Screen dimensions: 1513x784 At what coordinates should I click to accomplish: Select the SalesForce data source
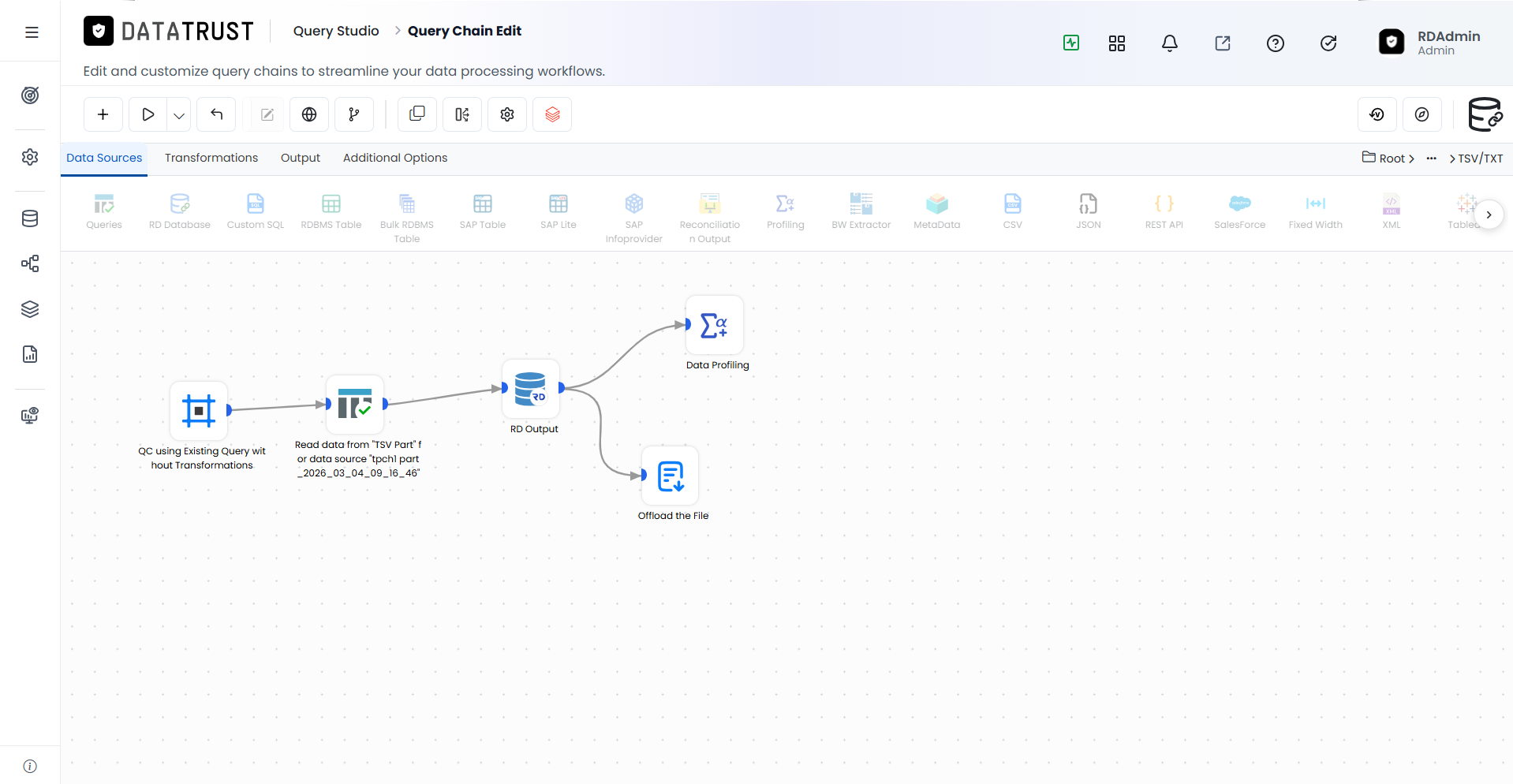[x=1240, y=211]
